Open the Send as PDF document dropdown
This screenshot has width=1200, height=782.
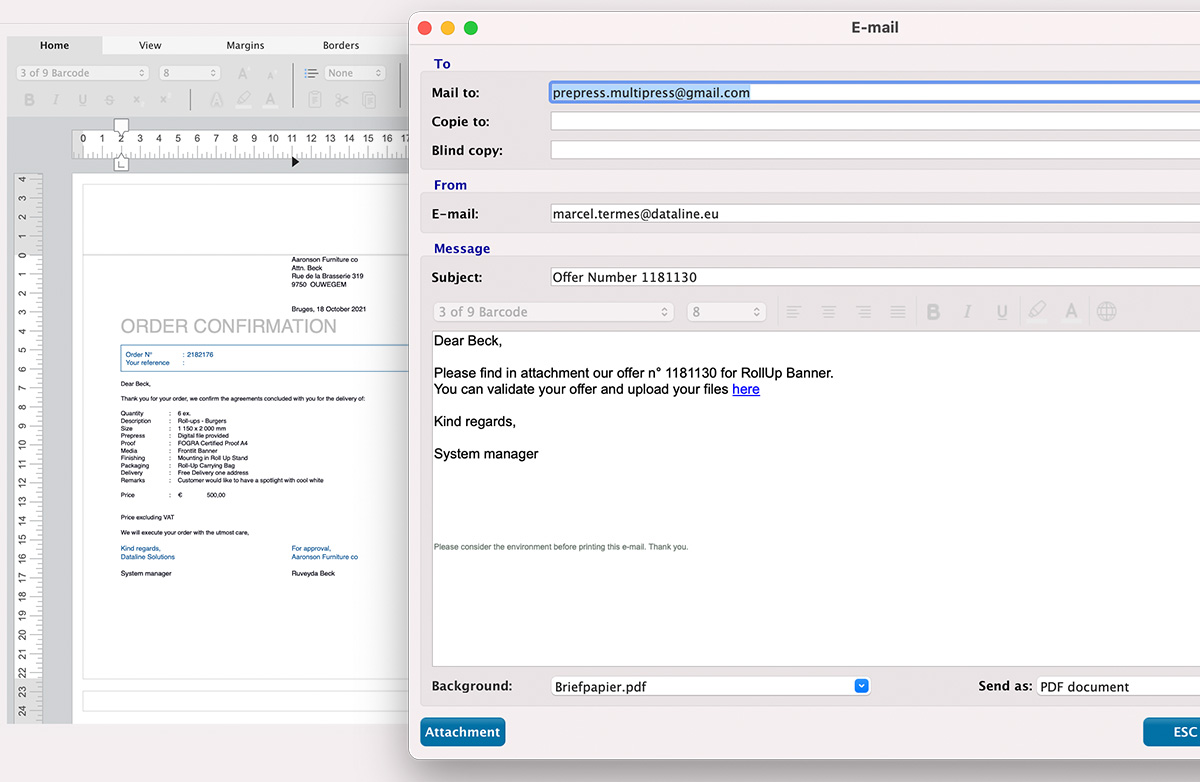click(x=1118, y=686)
